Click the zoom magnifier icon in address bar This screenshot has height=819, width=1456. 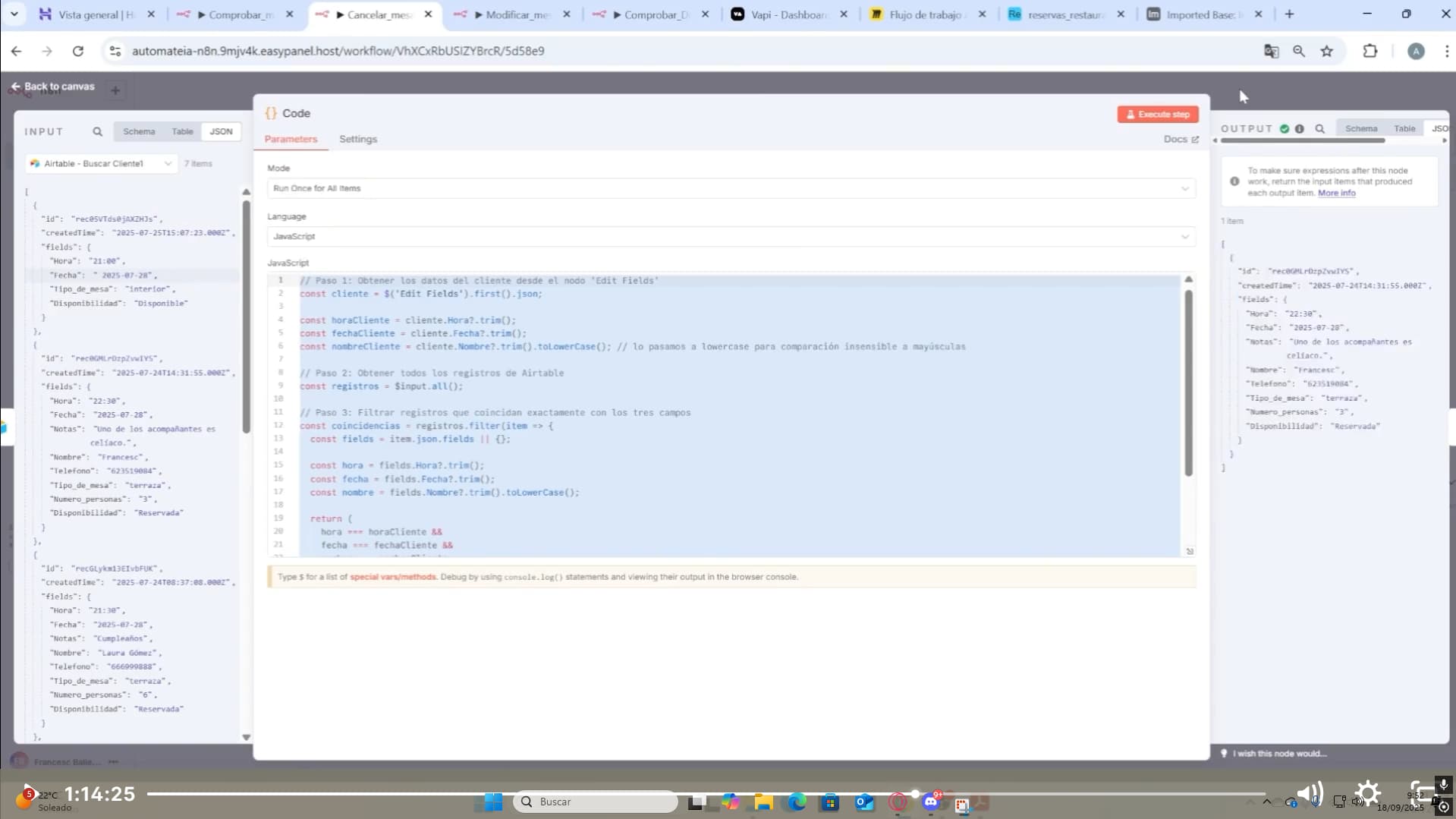click(x=1299, y=51)
